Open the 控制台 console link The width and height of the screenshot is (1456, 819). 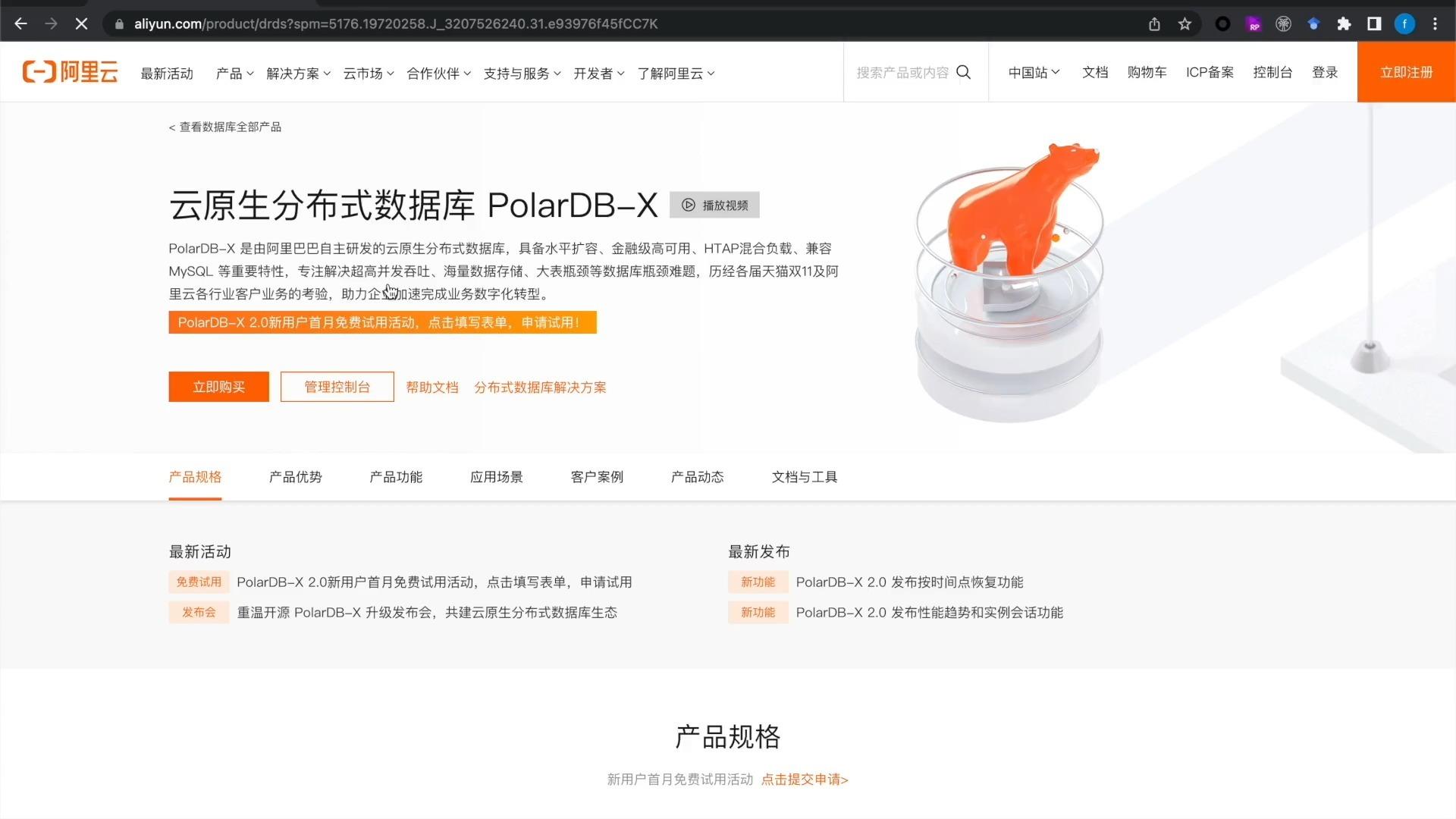tap(1272, 72)
